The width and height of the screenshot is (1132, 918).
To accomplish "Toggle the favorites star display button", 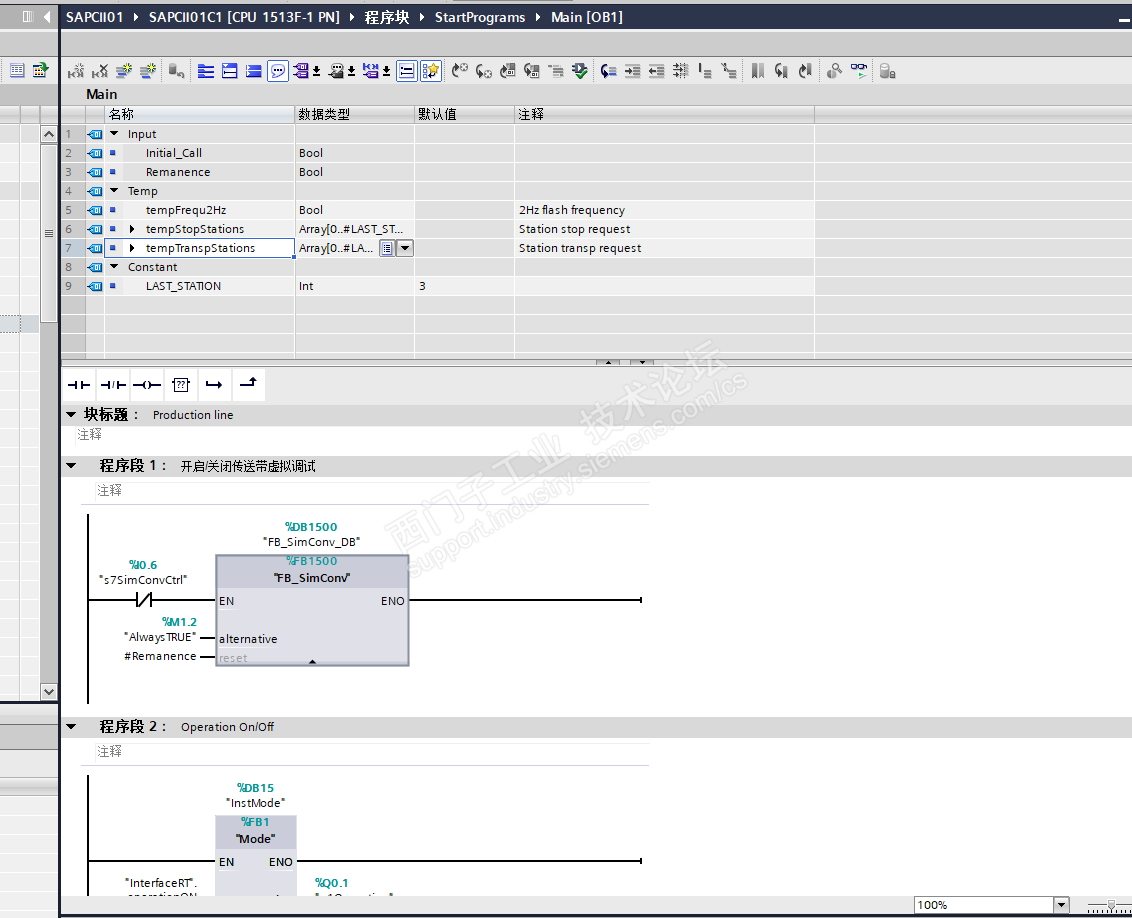I will coord(431,71).
